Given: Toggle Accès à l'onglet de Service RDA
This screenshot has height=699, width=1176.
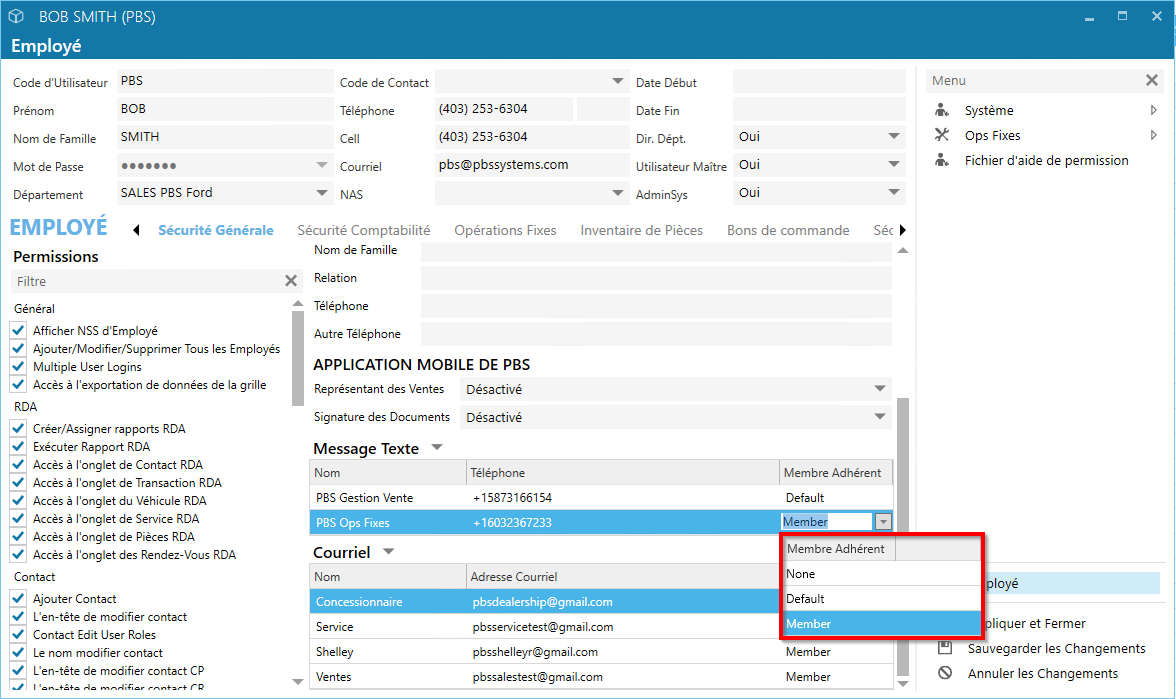Looking at the screenshot, I should tap(18, 518).
